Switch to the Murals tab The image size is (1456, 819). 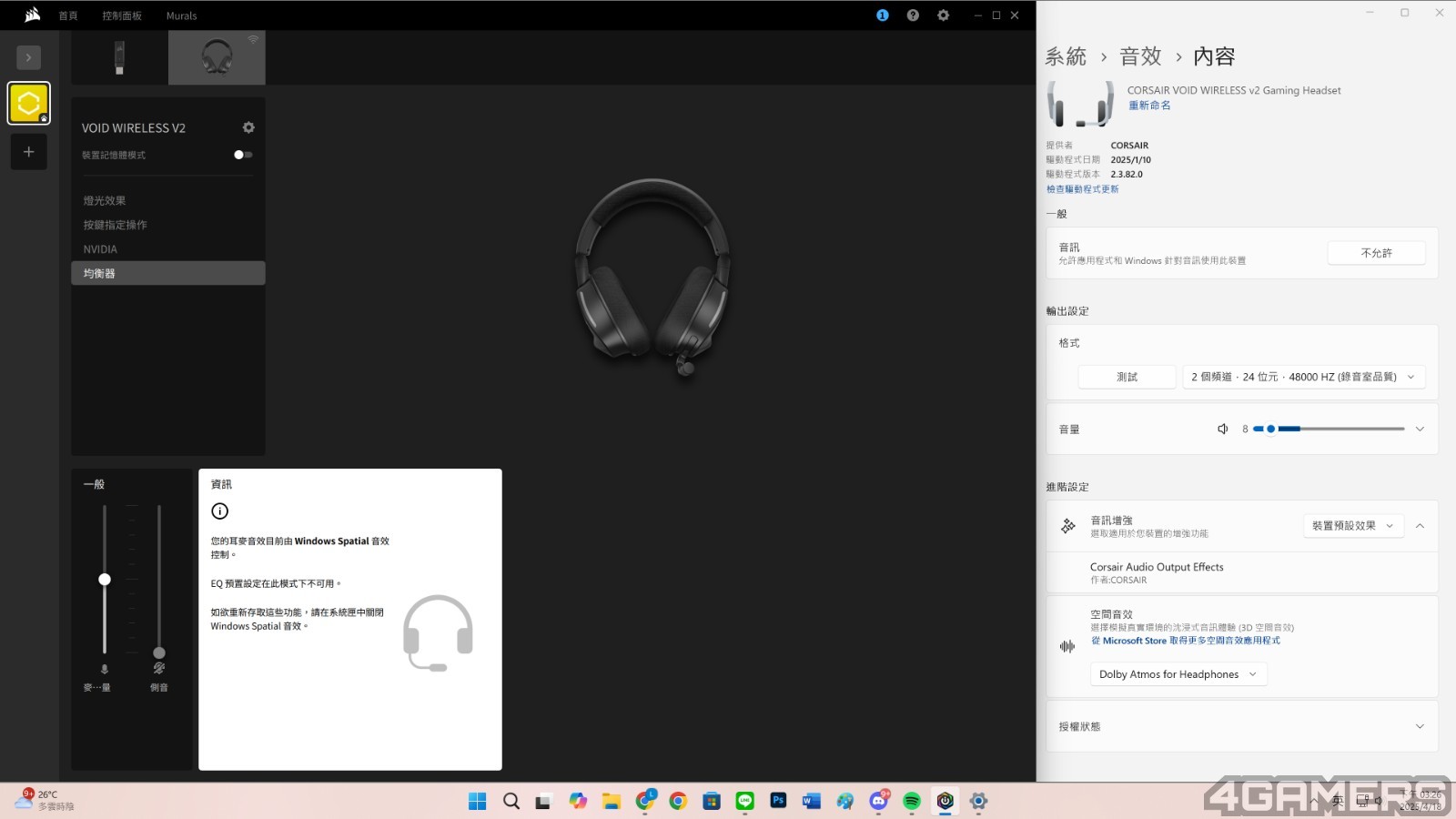coord(181,15)
